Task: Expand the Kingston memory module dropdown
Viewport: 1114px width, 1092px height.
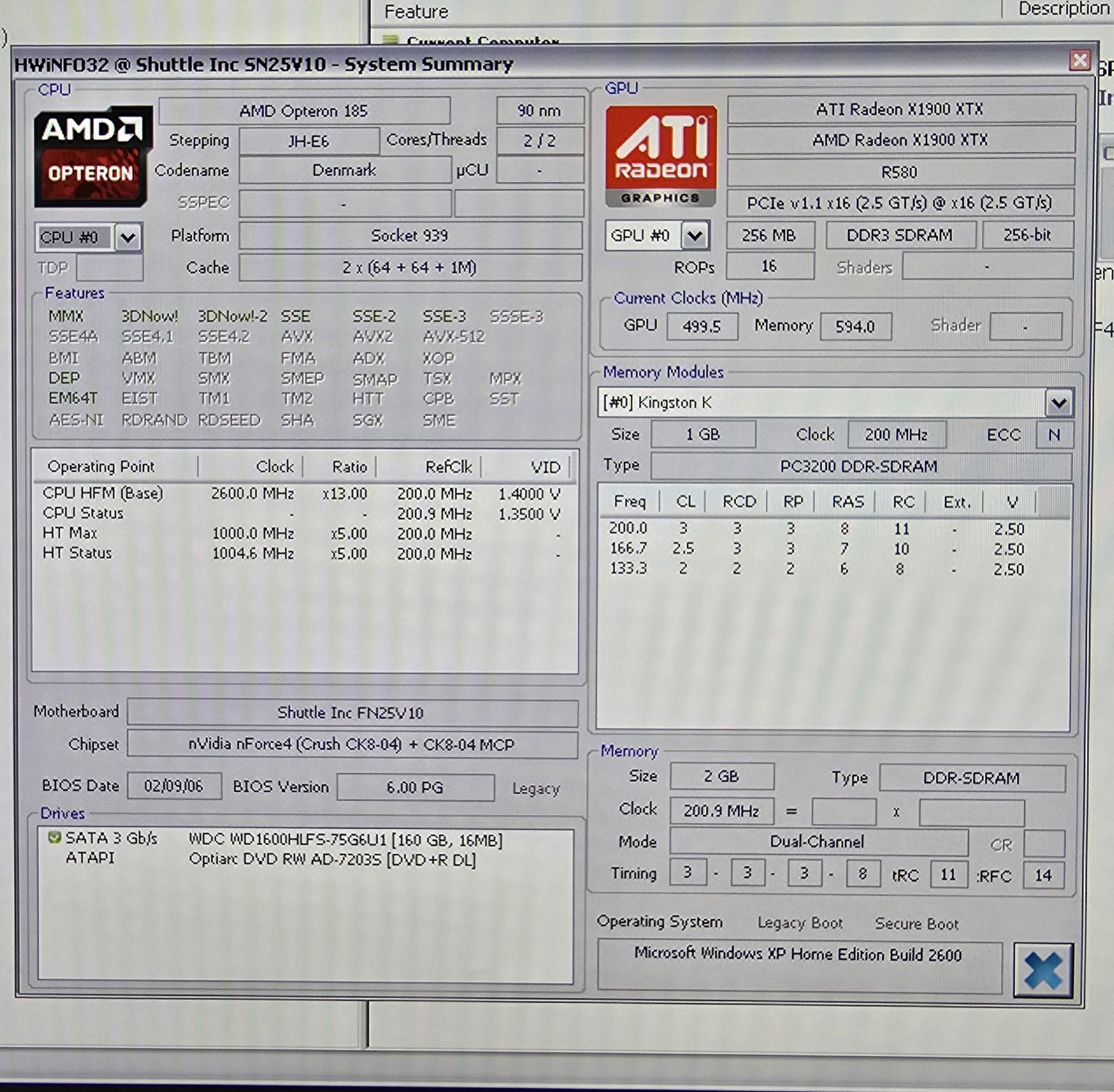Action: pyautogui.click(x=1058, y=402)
